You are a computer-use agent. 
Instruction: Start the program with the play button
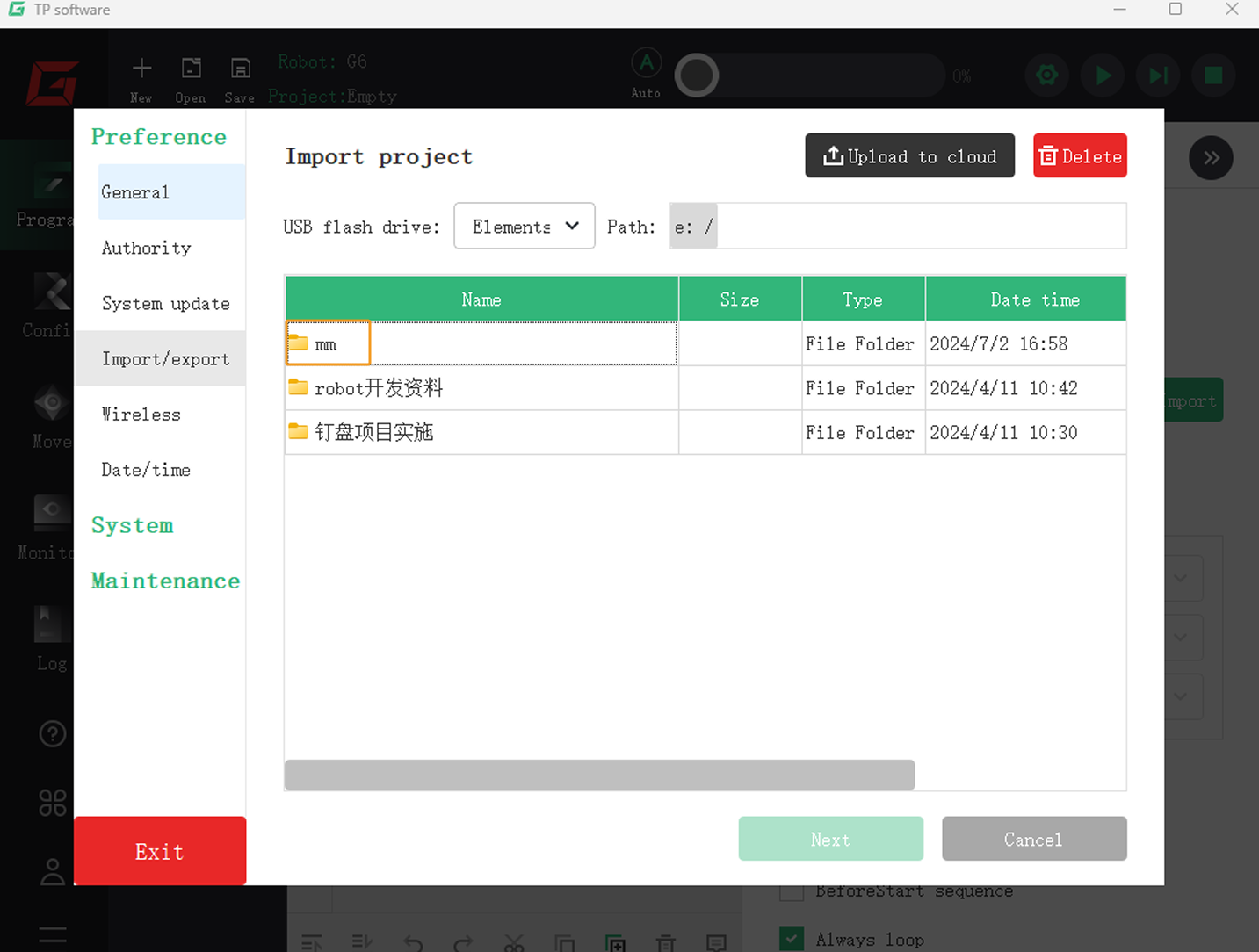(1103, 76)
